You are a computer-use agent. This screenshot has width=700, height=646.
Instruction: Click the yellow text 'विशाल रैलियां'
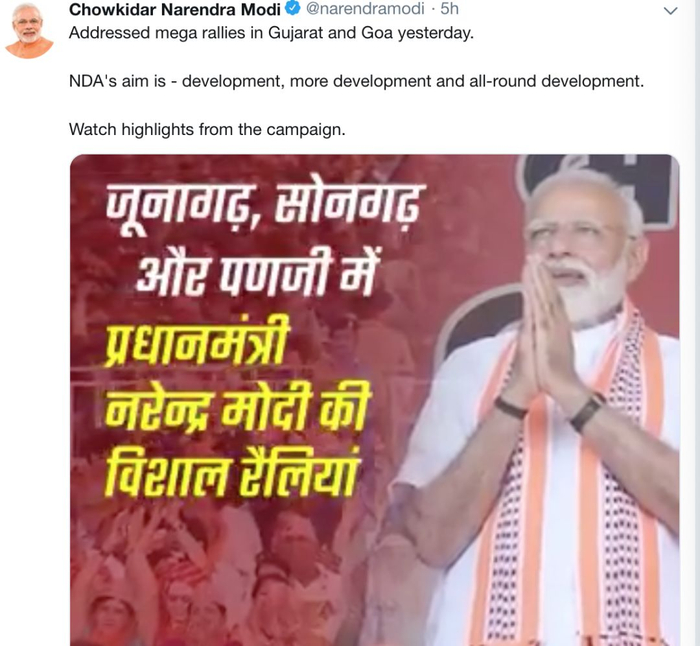[232, 472]
